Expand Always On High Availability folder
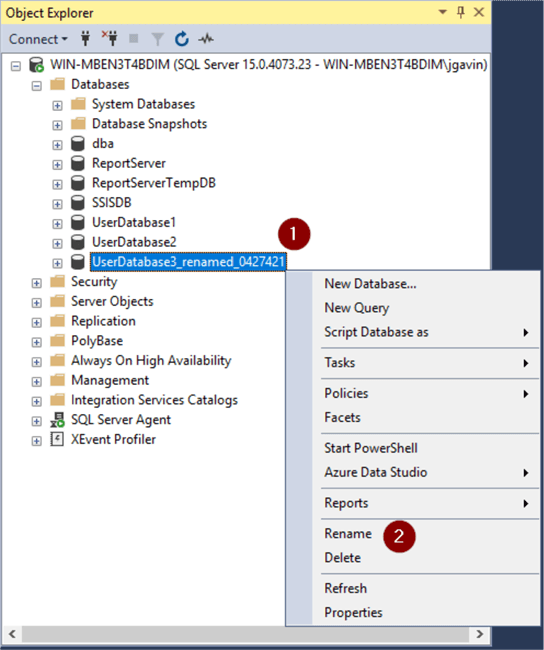The width and height of the screenshot is (544, 650). [x=36, y=362]
